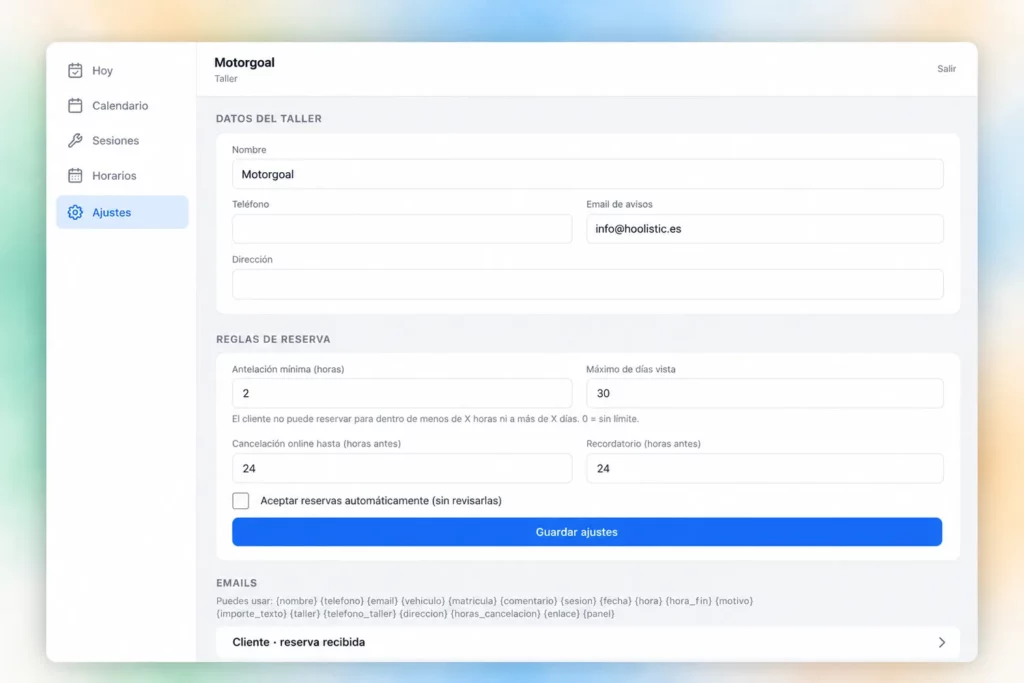Image resolution: width=1024 pixels, height=683 pixels.
Task: Click the Hoy calendar-check icon
Action: tap(75, 71)
